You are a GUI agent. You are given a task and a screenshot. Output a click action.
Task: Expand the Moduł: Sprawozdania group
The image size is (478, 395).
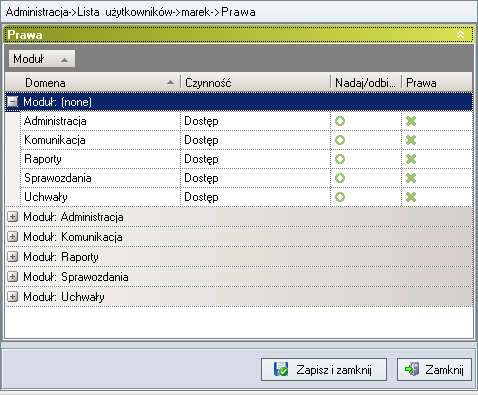(12, 277)
